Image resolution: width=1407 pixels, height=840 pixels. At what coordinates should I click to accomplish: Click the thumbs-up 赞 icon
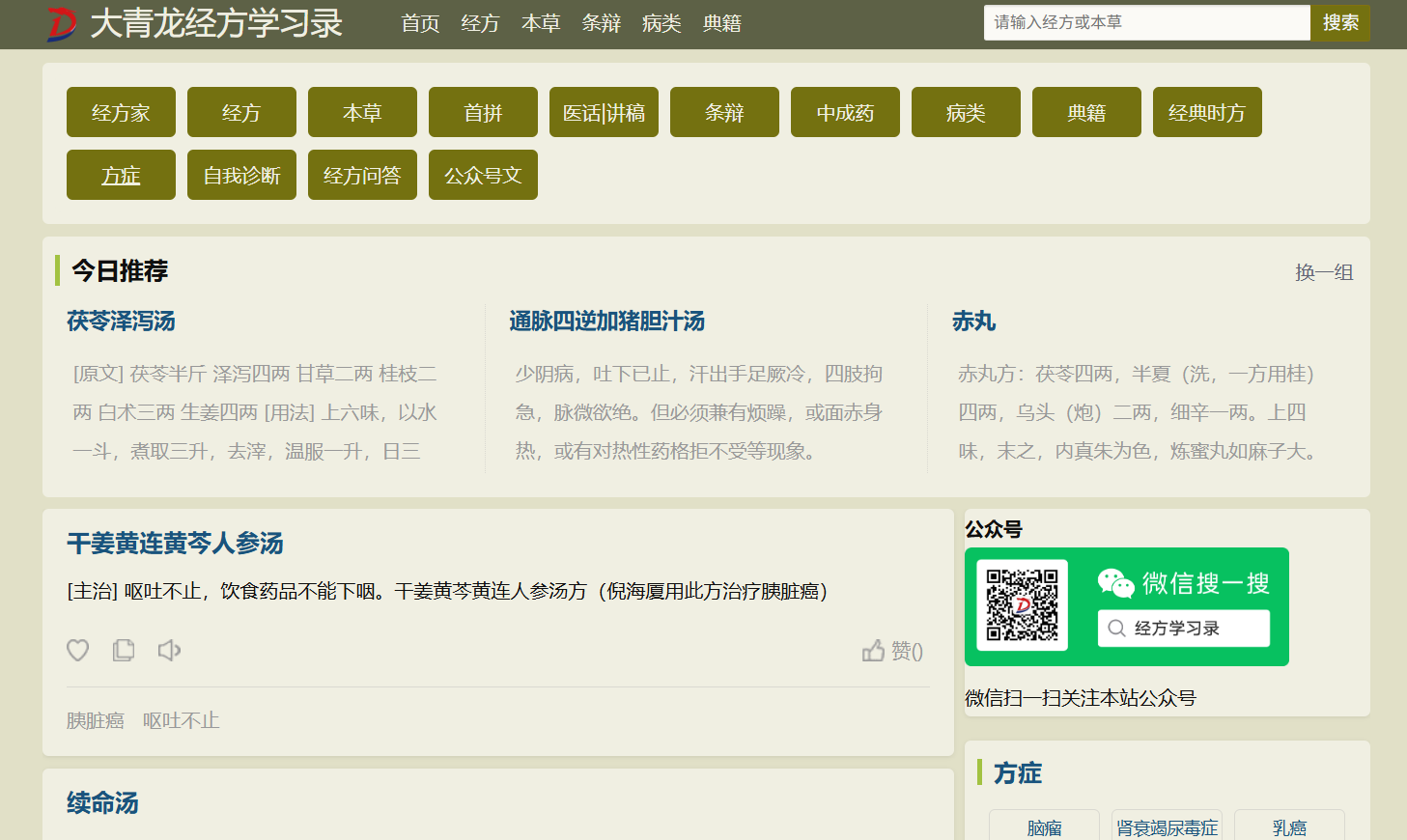[x=873, y=651]
